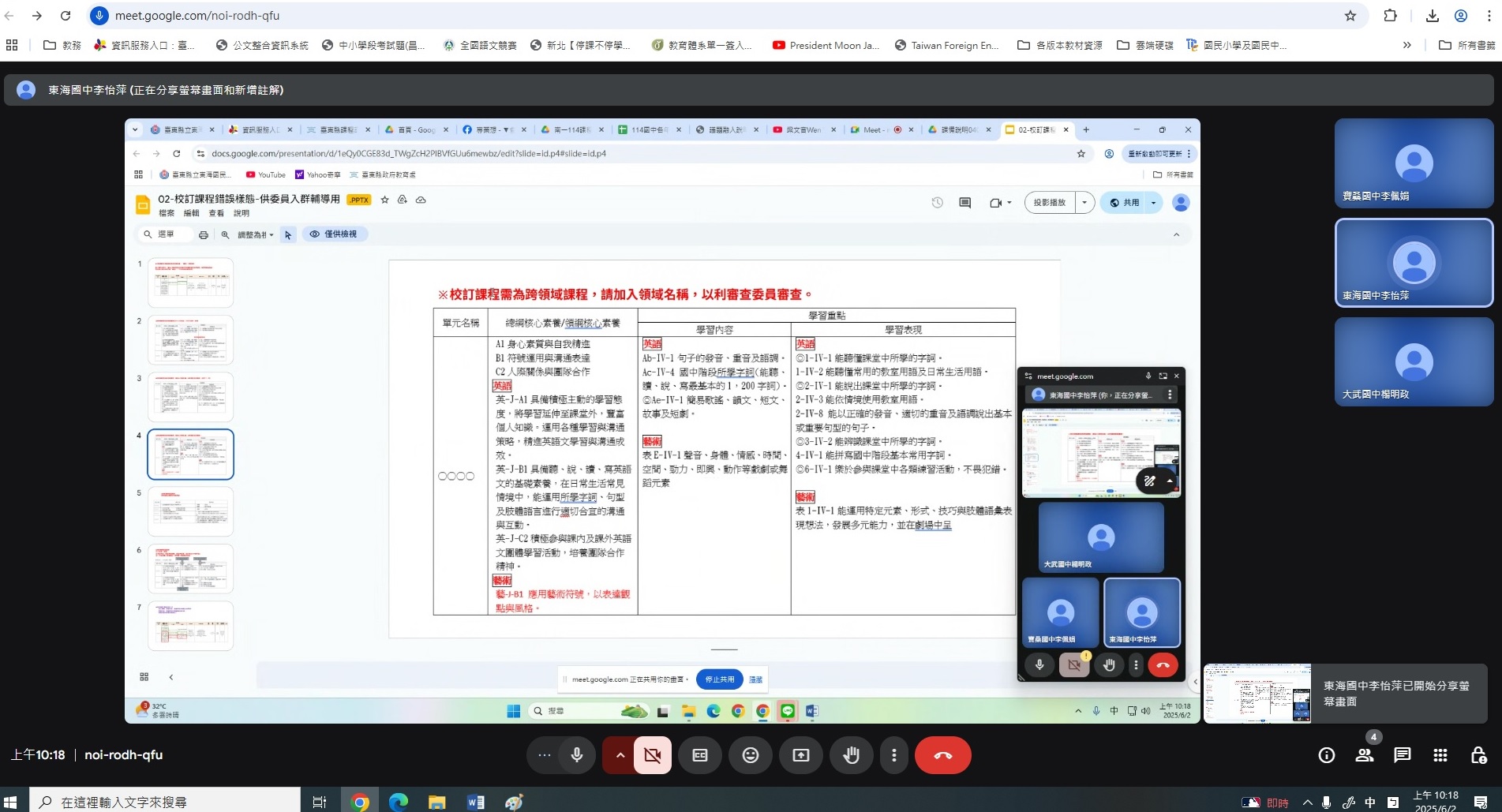Open audio settings (three dots beside microphone)

tap(545, 755)
